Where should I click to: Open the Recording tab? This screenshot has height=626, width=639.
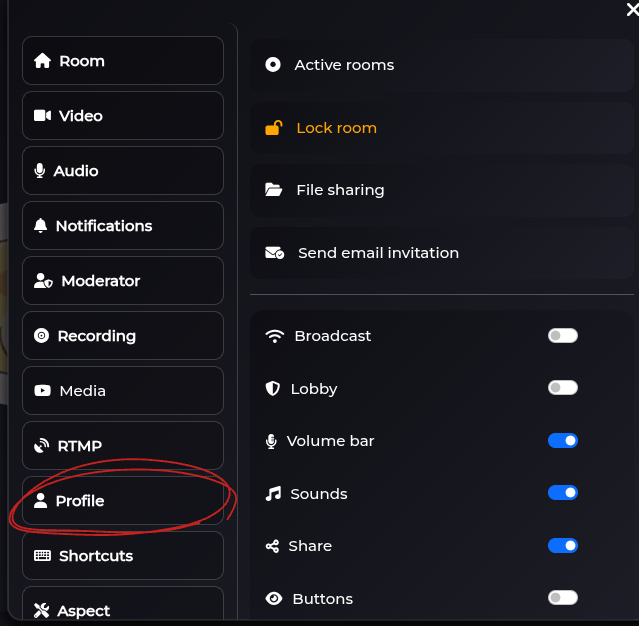123,335
